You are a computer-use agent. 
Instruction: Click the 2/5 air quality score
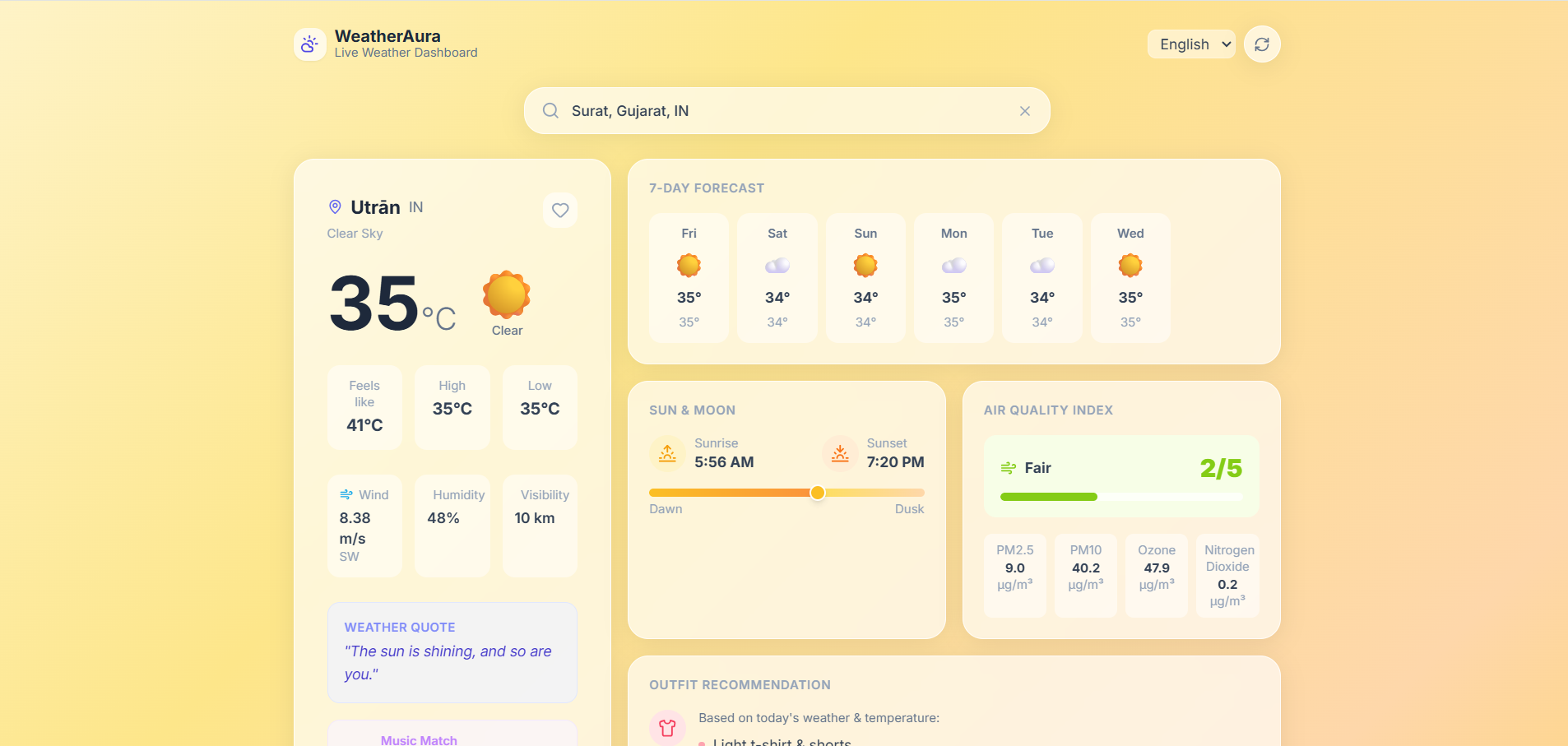(x=1221, y=468)
